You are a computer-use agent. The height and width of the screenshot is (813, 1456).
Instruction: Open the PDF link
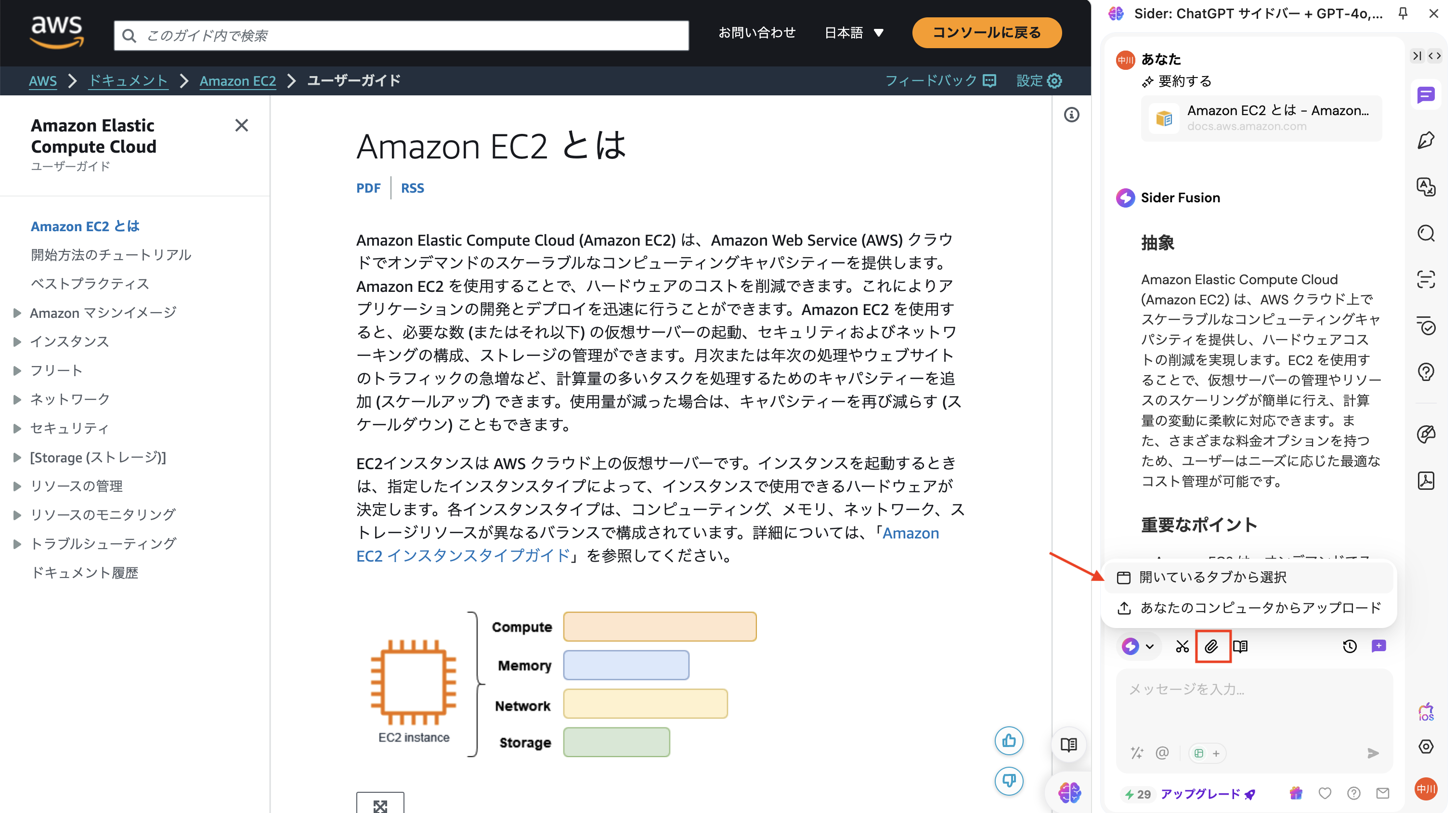click(x=368, y=188)
